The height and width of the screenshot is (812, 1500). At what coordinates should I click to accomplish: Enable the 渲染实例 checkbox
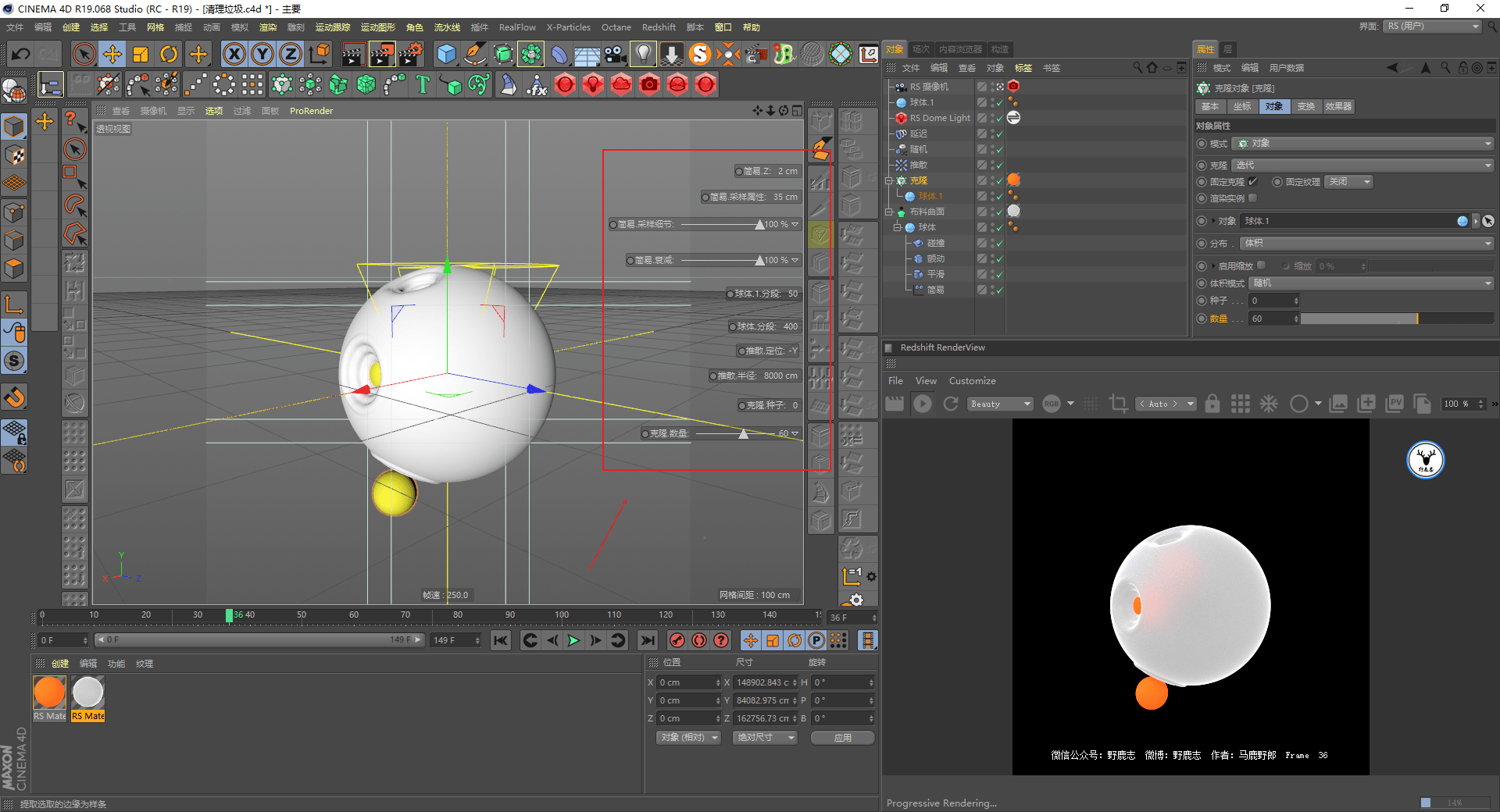point(1253,198)
